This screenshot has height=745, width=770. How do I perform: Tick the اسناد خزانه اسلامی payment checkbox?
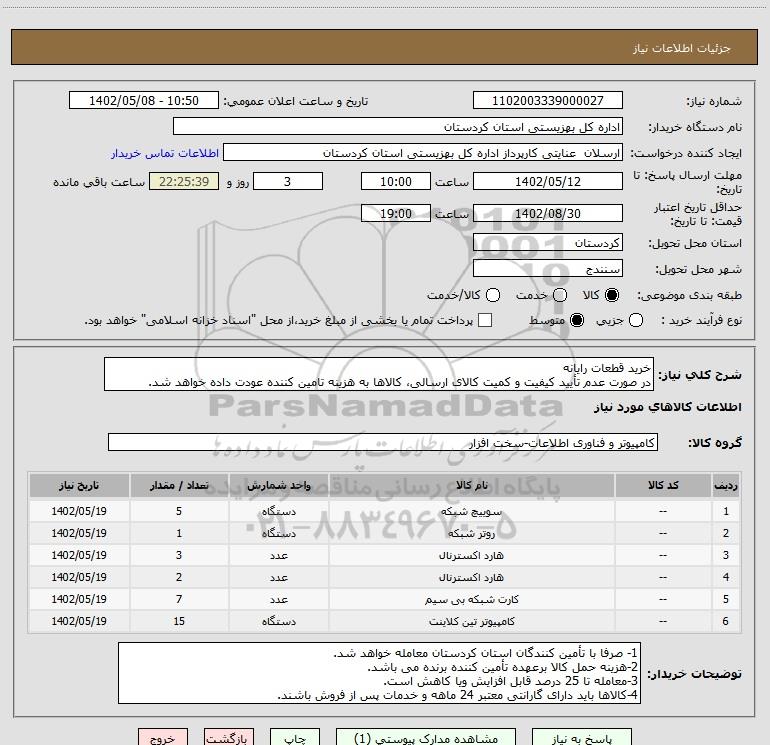(x=485, y=320)
